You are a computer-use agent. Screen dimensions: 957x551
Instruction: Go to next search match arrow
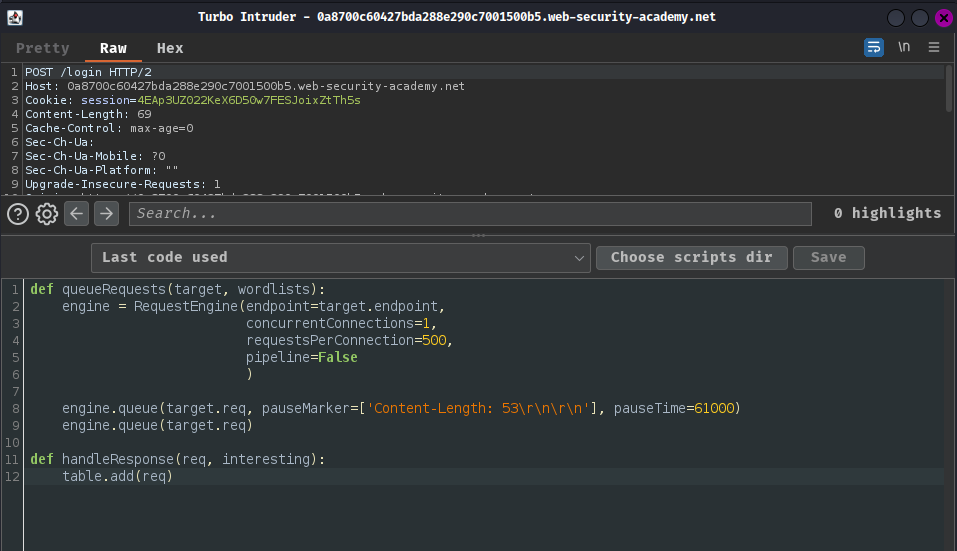106,214
